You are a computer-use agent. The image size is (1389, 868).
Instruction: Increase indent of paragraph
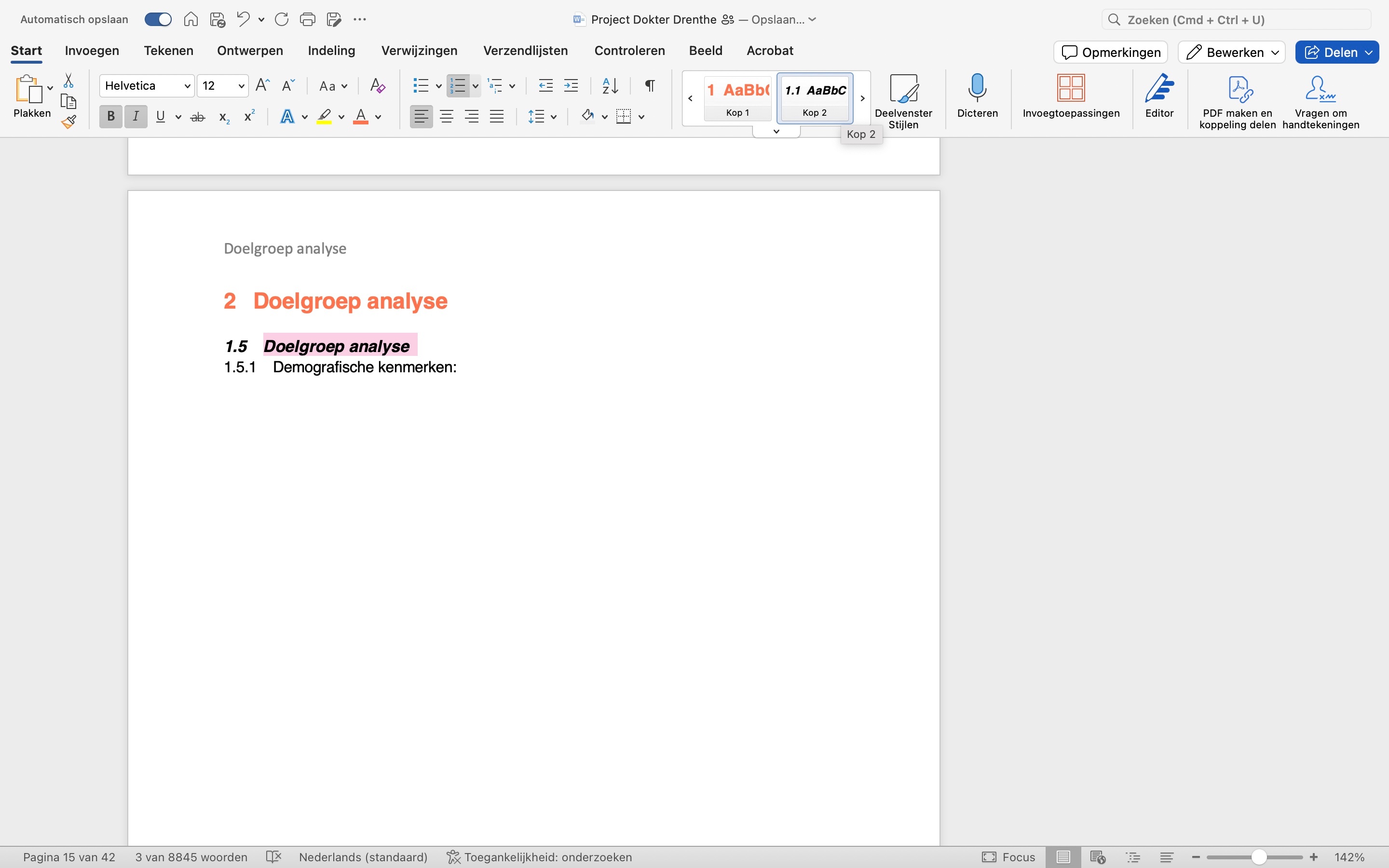click(x=571, y=86)
